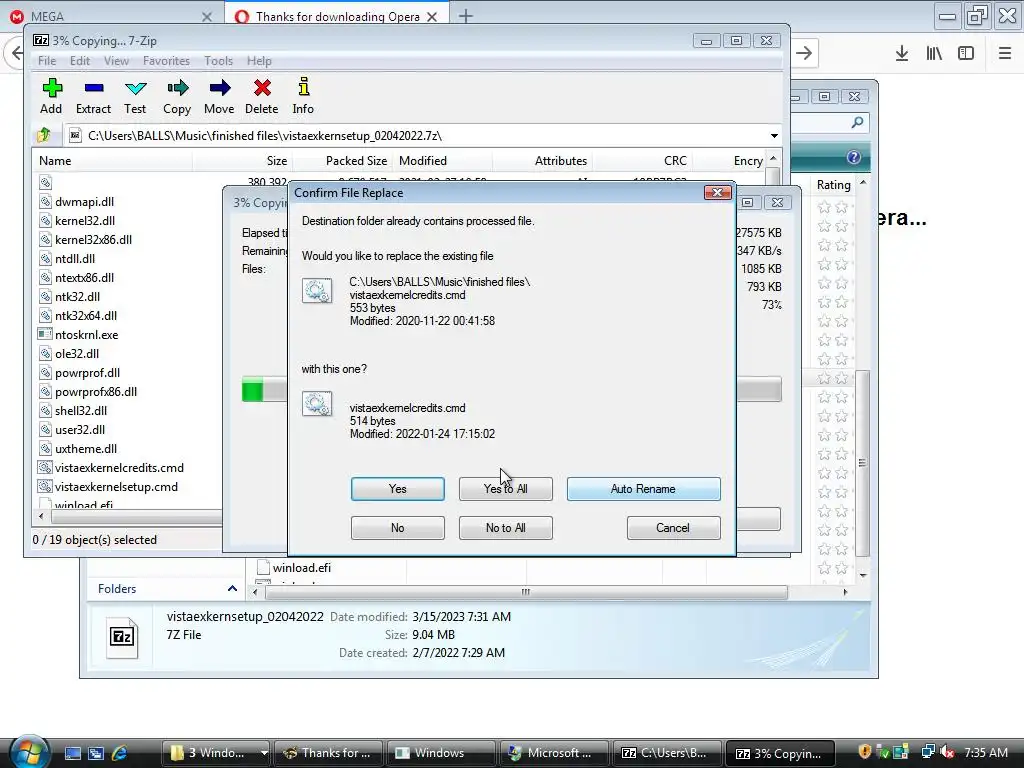
Task: Click the Copy toolbar icon
Action: [x=177, y=88]
